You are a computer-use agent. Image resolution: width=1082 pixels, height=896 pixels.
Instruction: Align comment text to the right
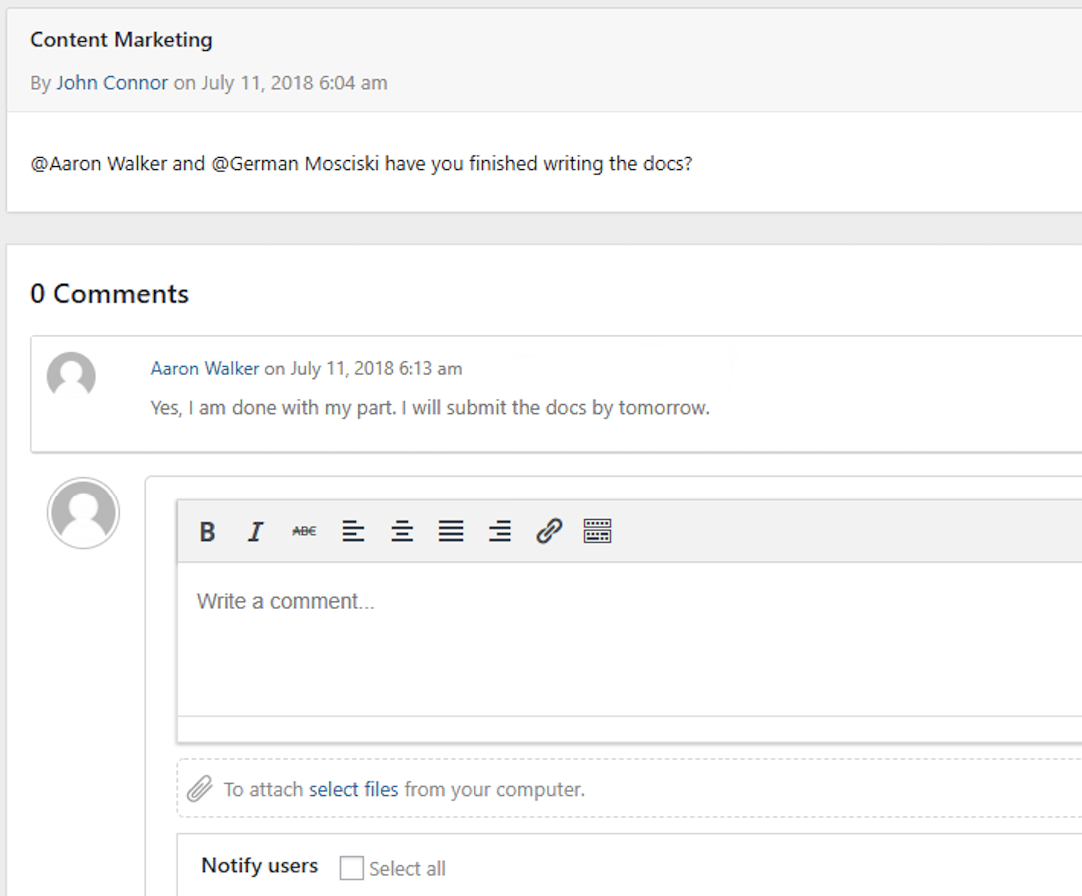[x=500, y=531]
